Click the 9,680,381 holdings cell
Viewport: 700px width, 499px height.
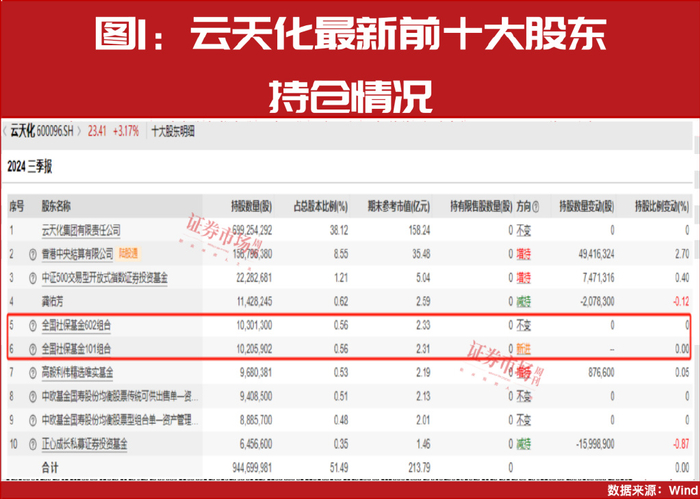pyautogui.click(x=256, y=373)
